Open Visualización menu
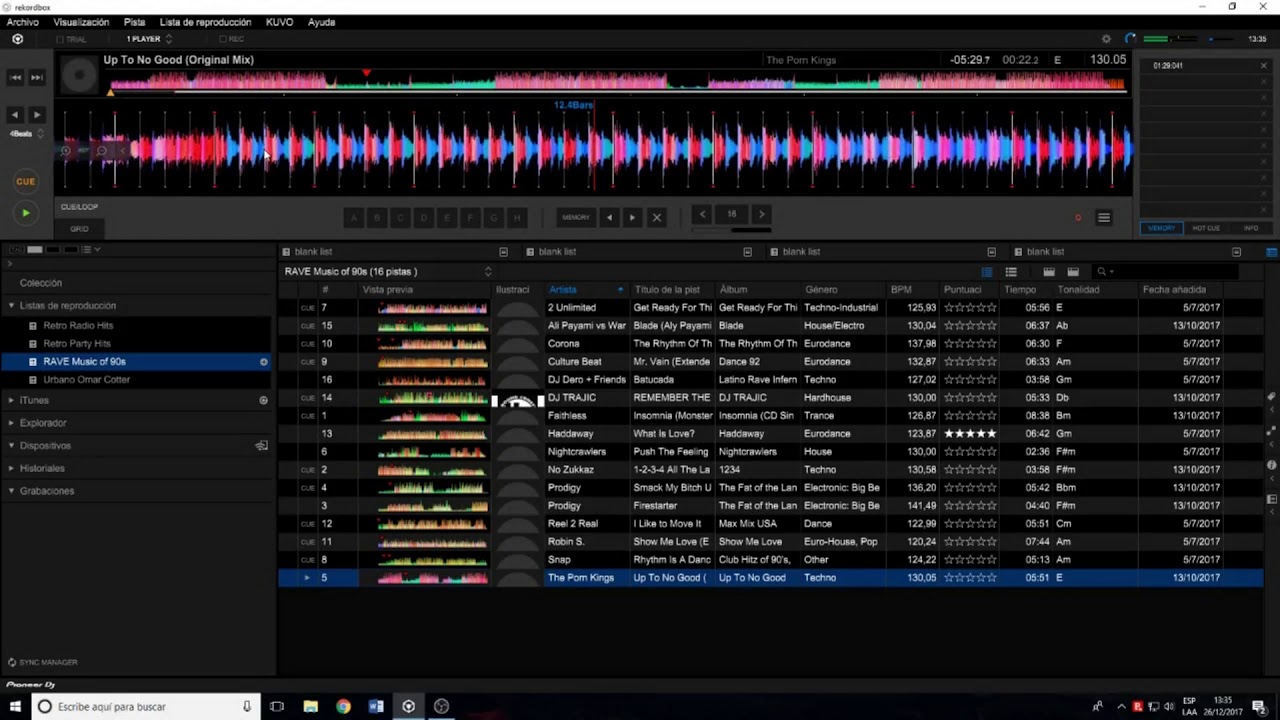Screen dimensions: 1280x720 coord(81,22)
